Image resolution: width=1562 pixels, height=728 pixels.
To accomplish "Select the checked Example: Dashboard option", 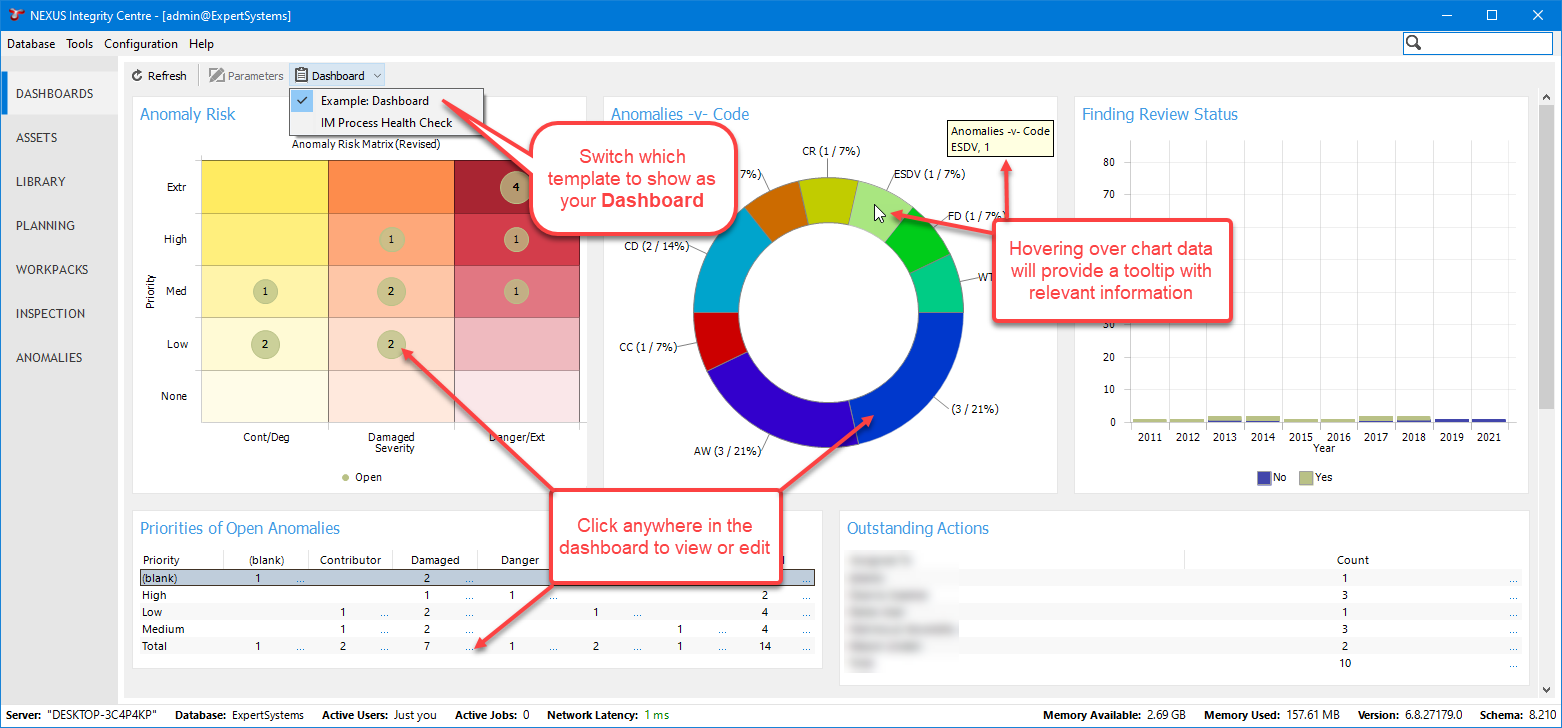I will (x=374, y=101).
